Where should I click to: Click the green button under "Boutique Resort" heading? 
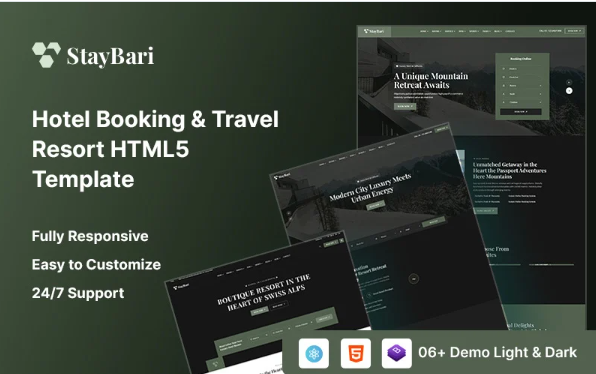(259, 311)
